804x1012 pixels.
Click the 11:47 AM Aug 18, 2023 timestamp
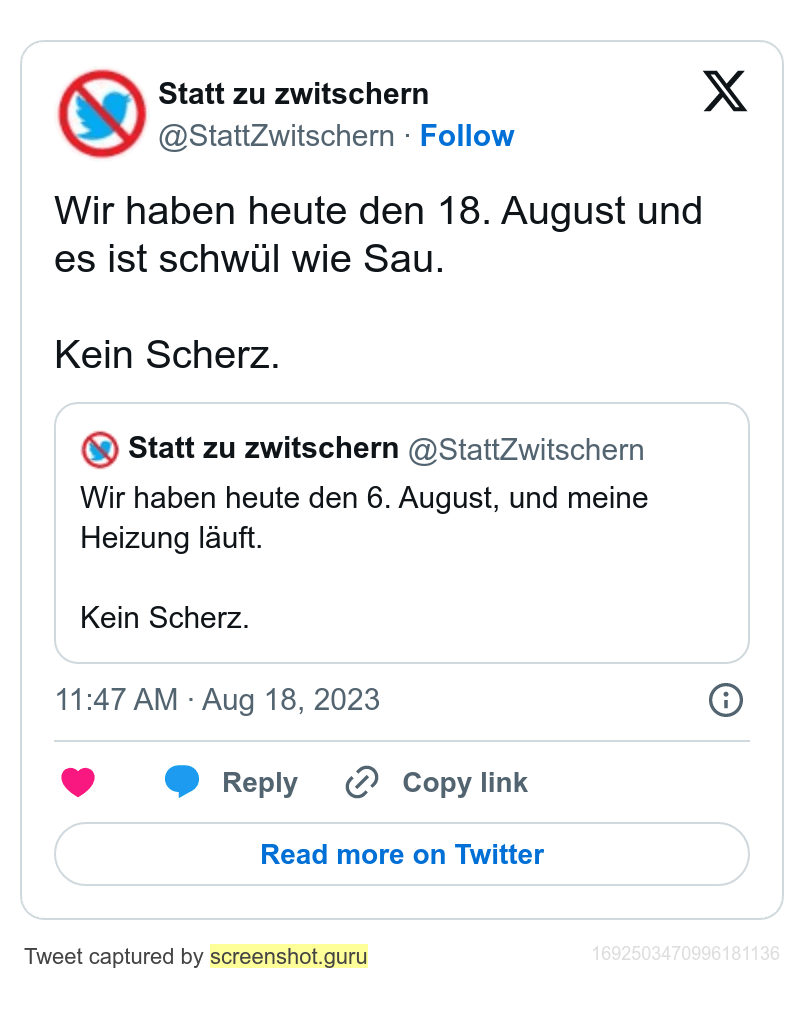coord(217,700)
